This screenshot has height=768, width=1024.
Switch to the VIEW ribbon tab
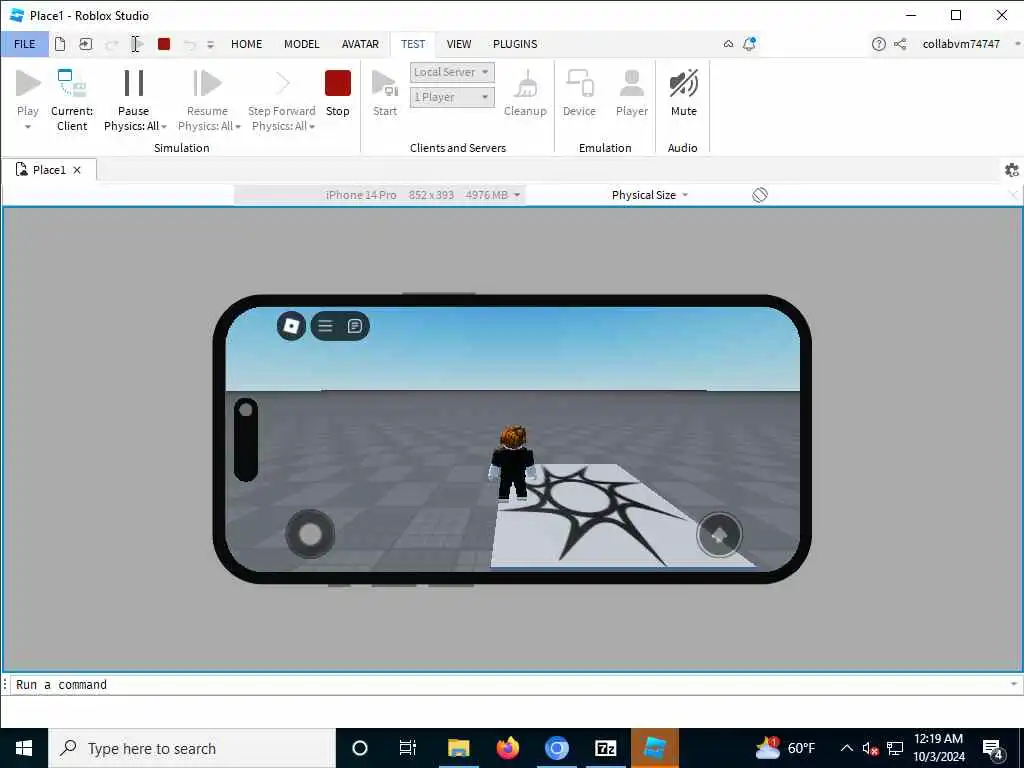tap(458, 44)
